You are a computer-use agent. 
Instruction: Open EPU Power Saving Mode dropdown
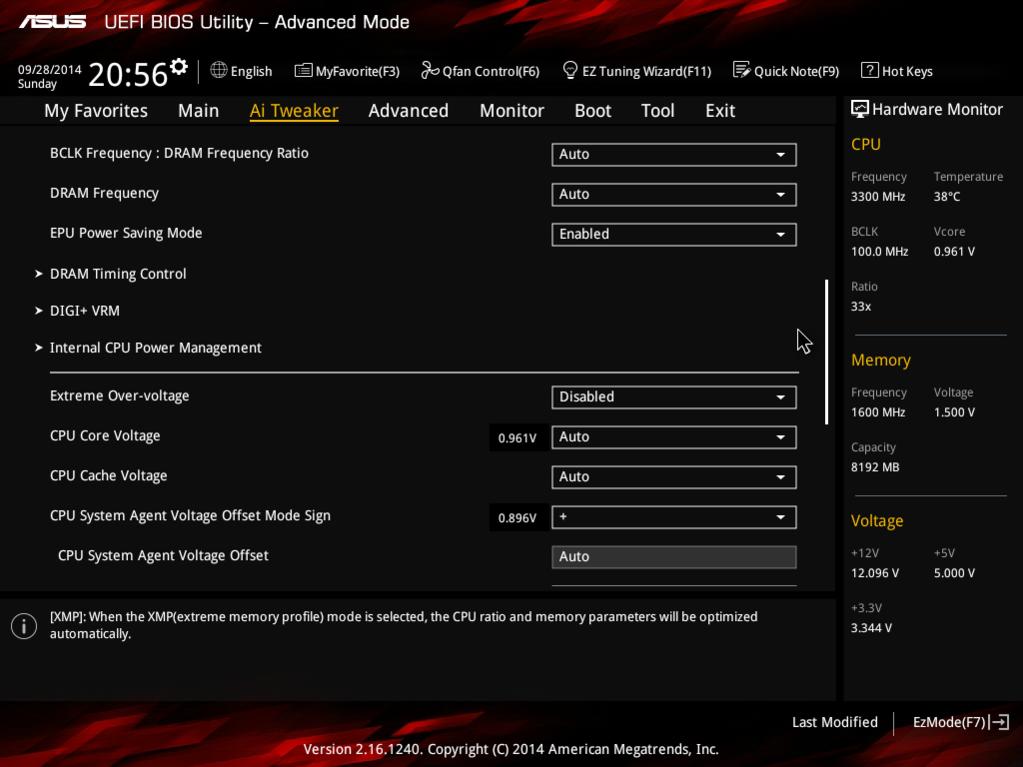(674, 234)
